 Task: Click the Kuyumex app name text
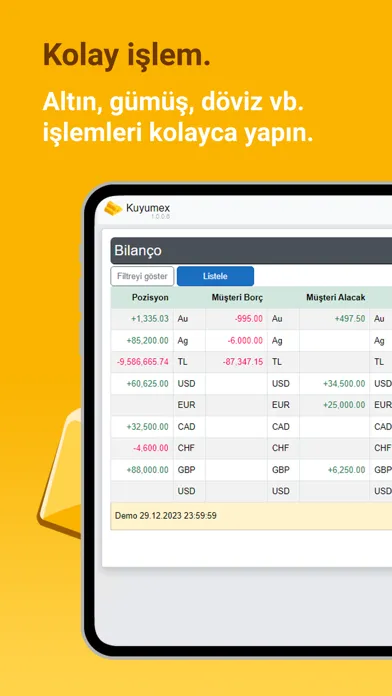pyautogui.click(x=148, y=208)
